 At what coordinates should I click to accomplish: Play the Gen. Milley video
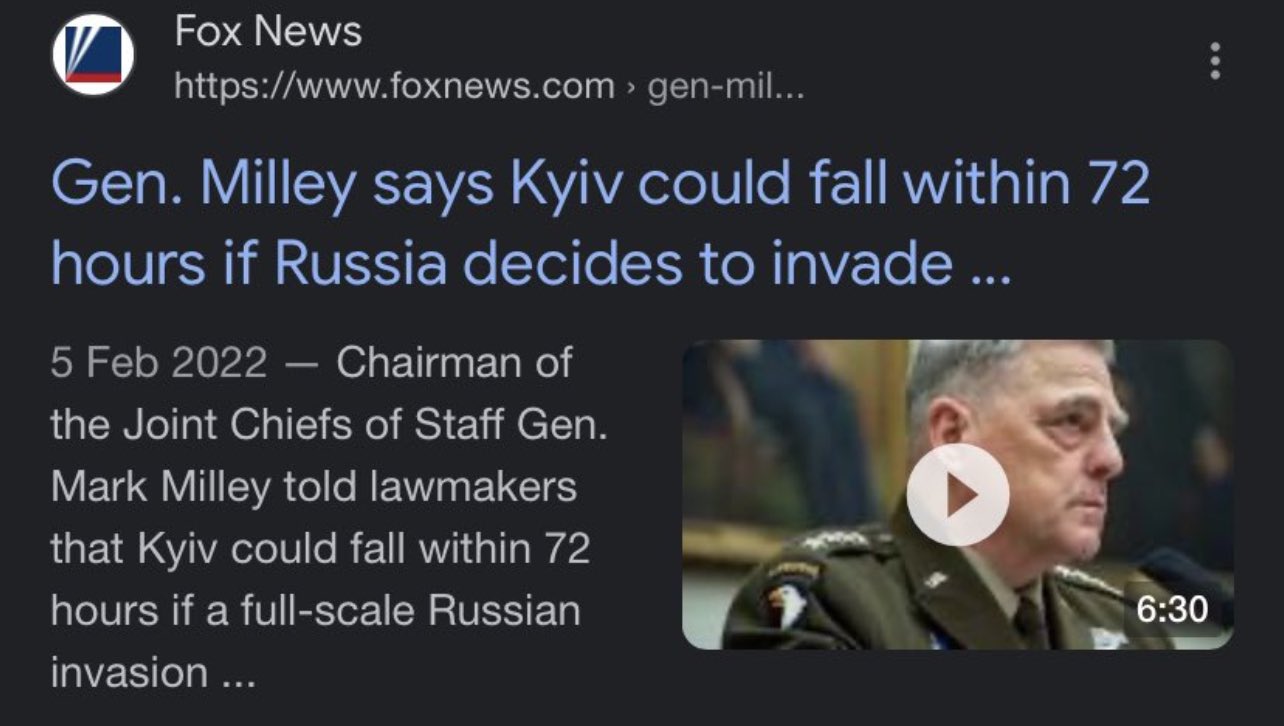(957, 495)
